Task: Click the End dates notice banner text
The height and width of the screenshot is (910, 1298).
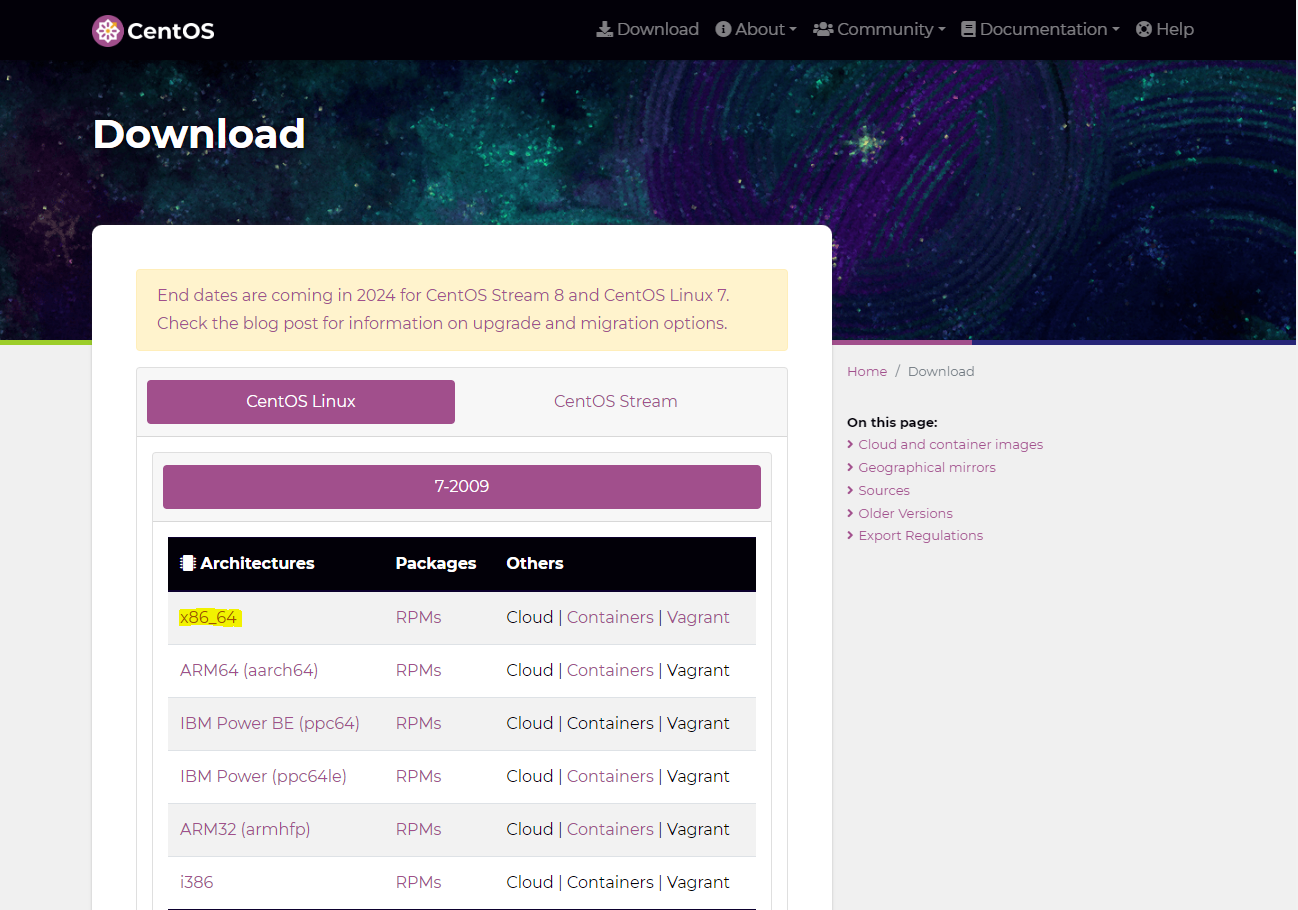Action: point(443,309)
